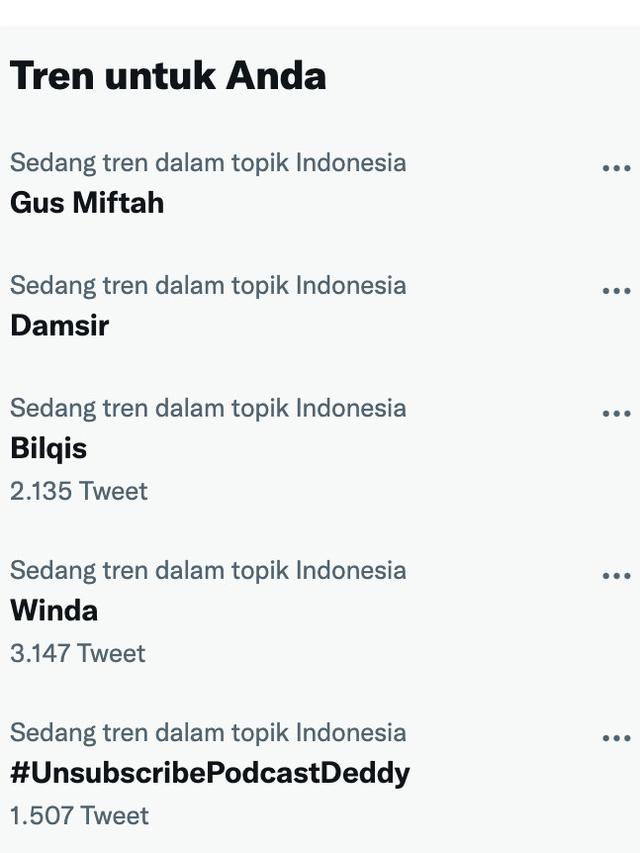Select the 1.507 Tweet label on the bottom trend
Image resolution: width=640 pixels, height=853 pixels.
(x=76, y=815)
